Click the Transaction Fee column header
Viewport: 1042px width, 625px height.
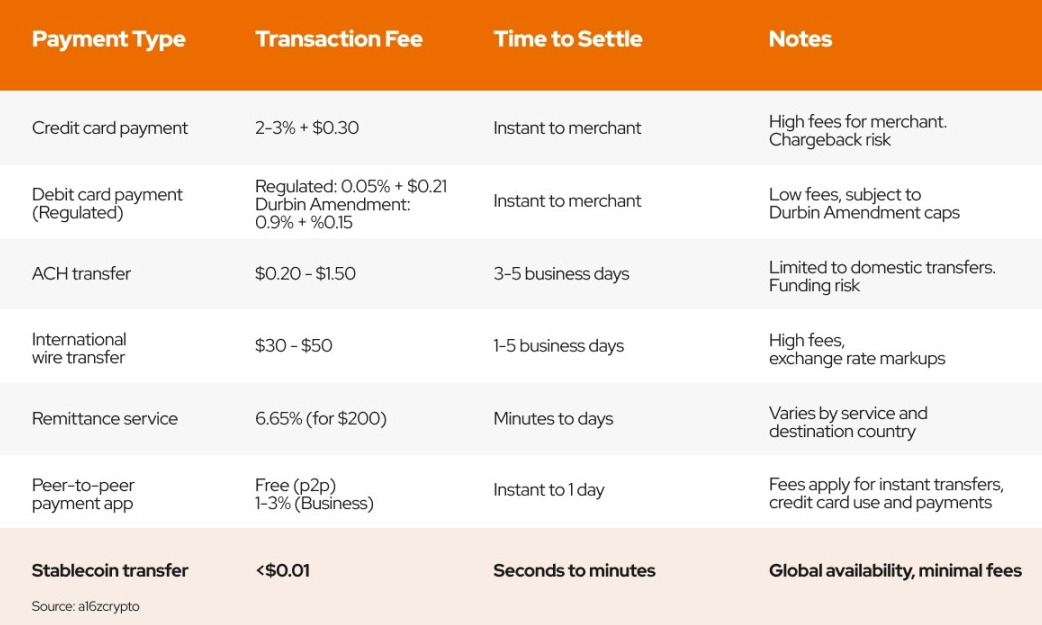(338, 40)
